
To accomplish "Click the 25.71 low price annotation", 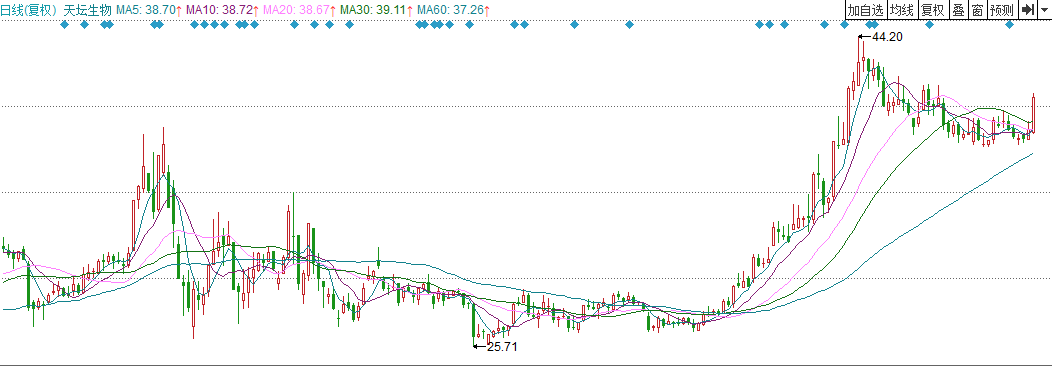I will [502, 347].
